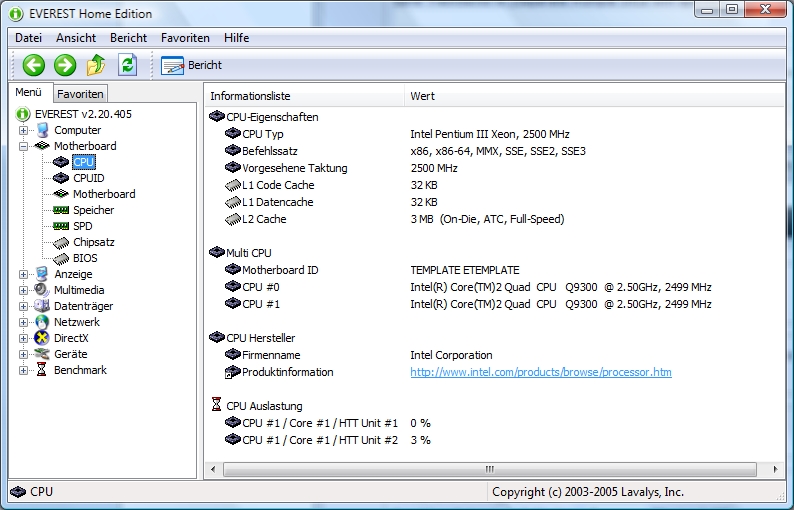Click the folder Up level icon
Viewport: 794px width, 510px height.
click(96, 65)
